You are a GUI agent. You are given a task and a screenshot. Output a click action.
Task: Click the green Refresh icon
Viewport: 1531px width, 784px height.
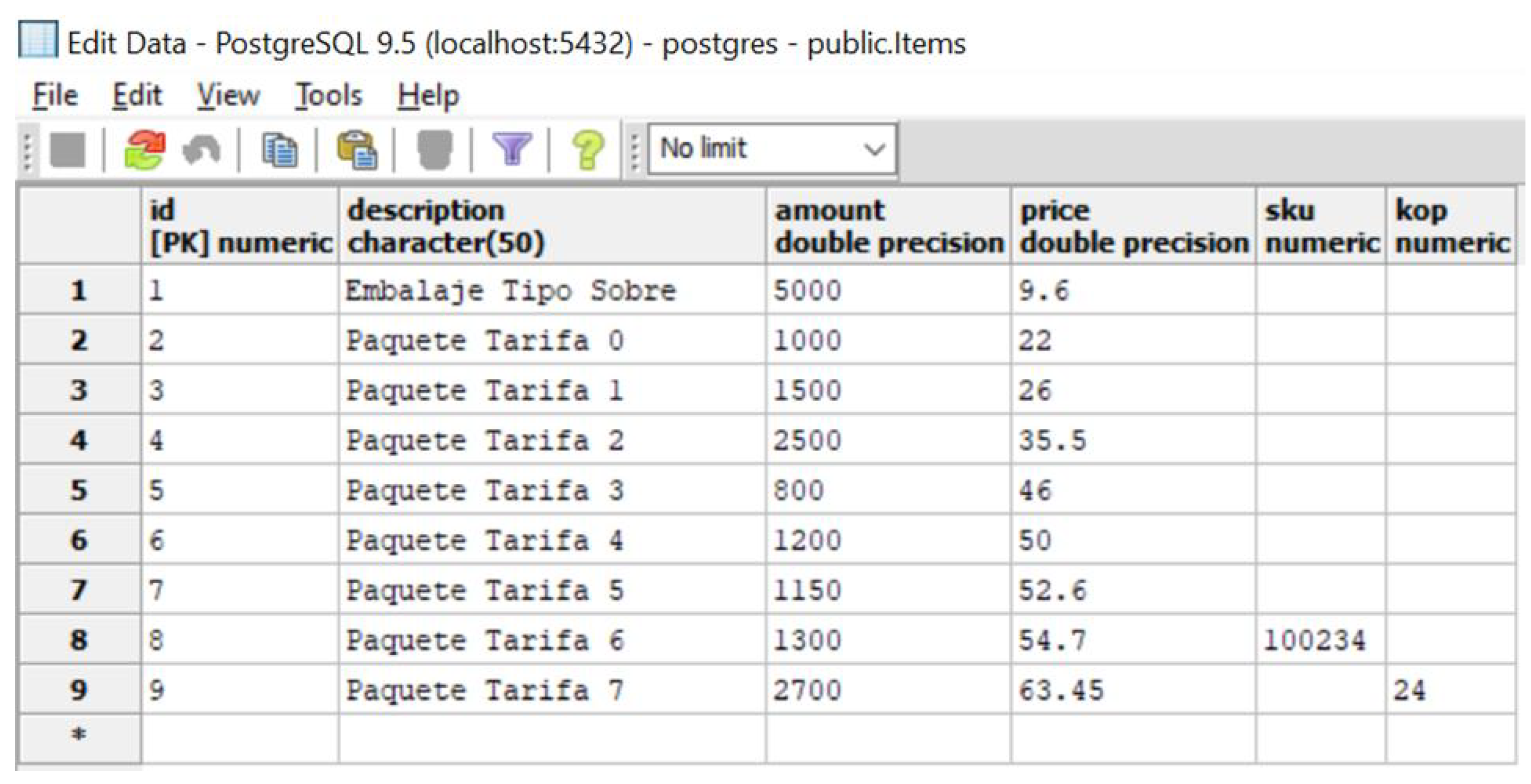click(144, 149)
